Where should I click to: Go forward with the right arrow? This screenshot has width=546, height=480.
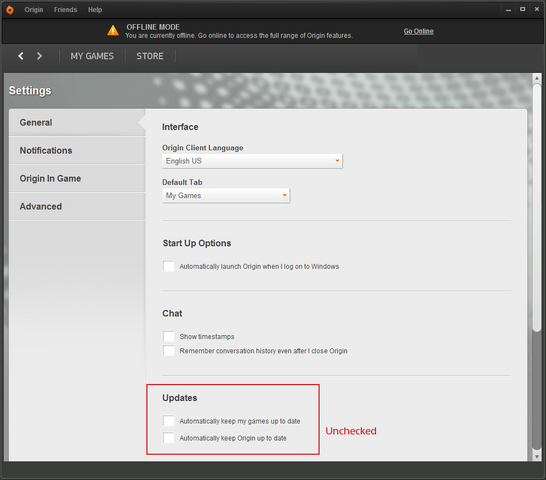point(39,56)
